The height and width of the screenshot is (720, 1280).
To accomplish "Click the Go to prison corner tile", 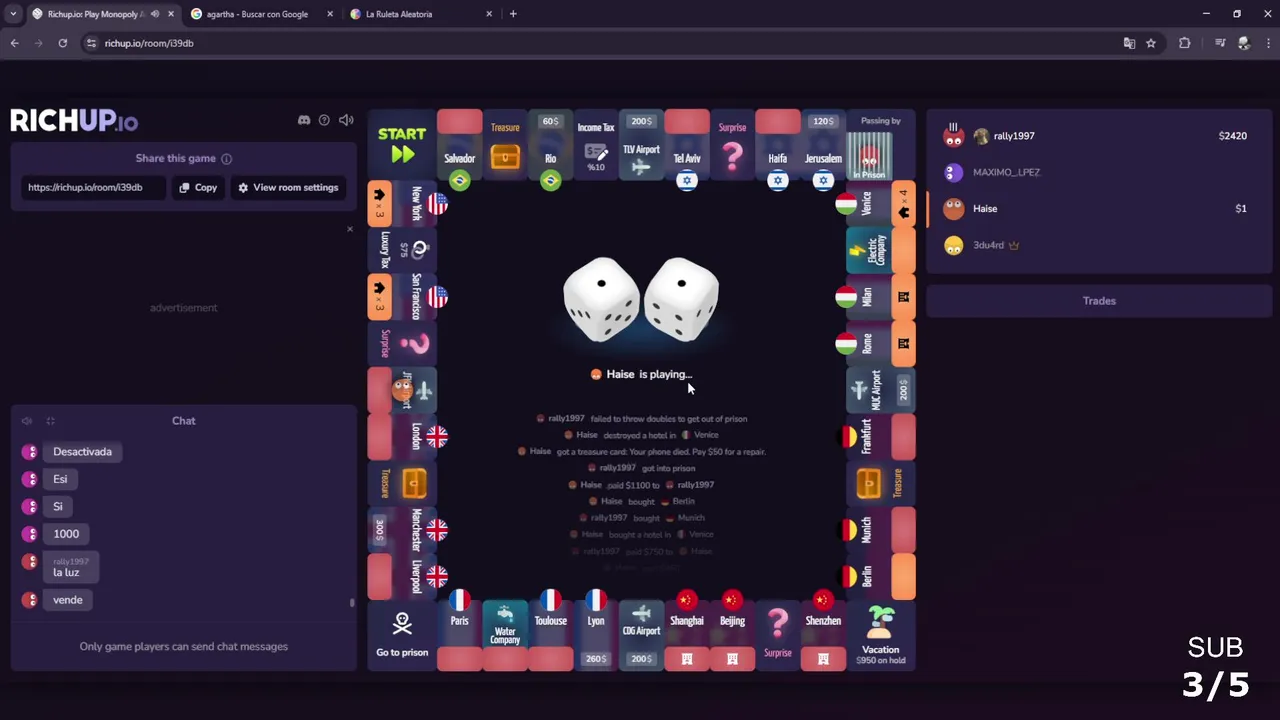I will pos(402,635).
